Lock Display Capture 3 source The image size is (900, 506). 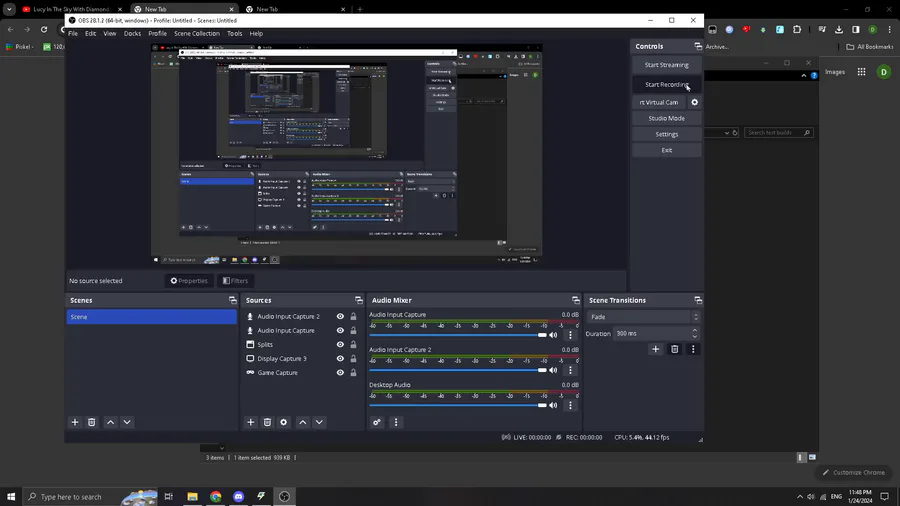pyautogui.click(x=354, y=359)
